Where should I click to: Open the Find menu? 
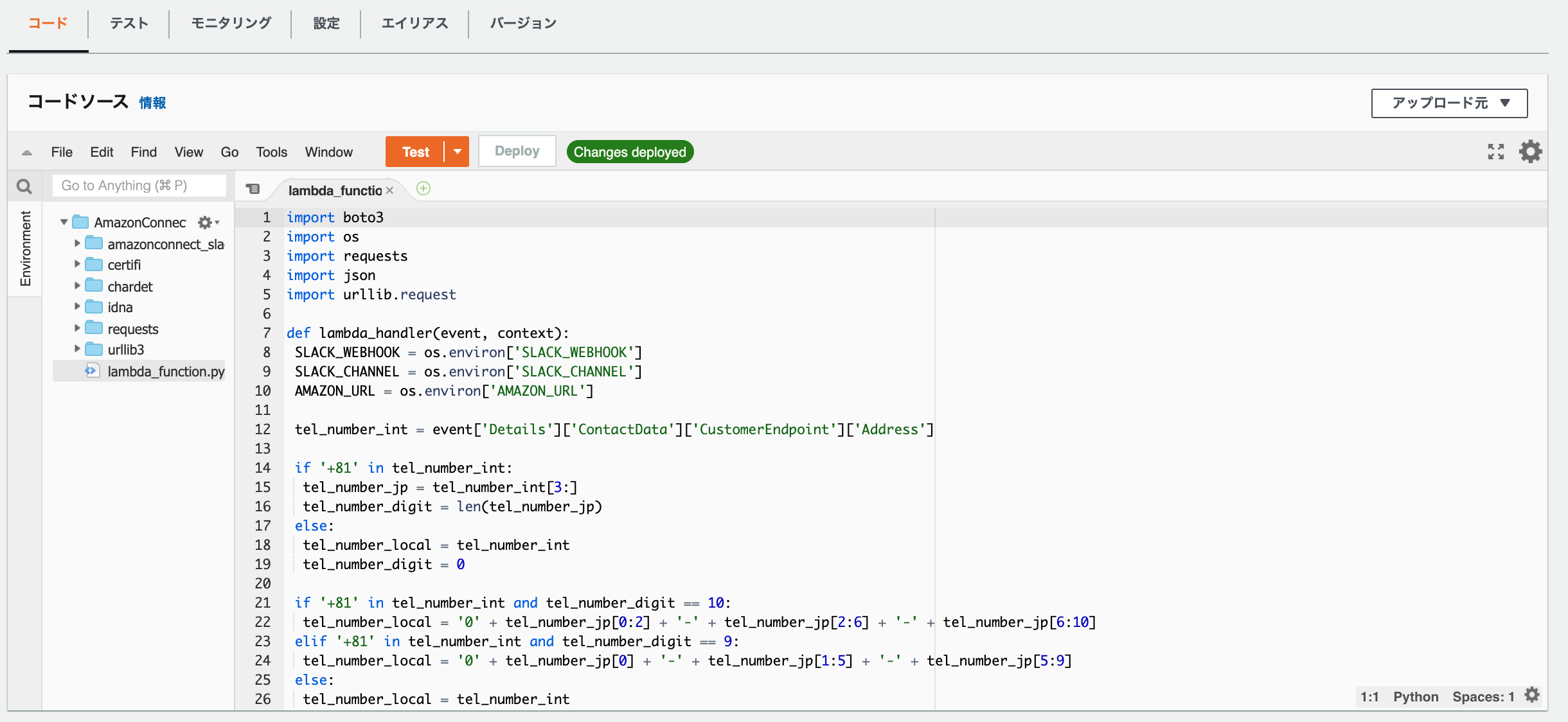[x=144, y=152]
